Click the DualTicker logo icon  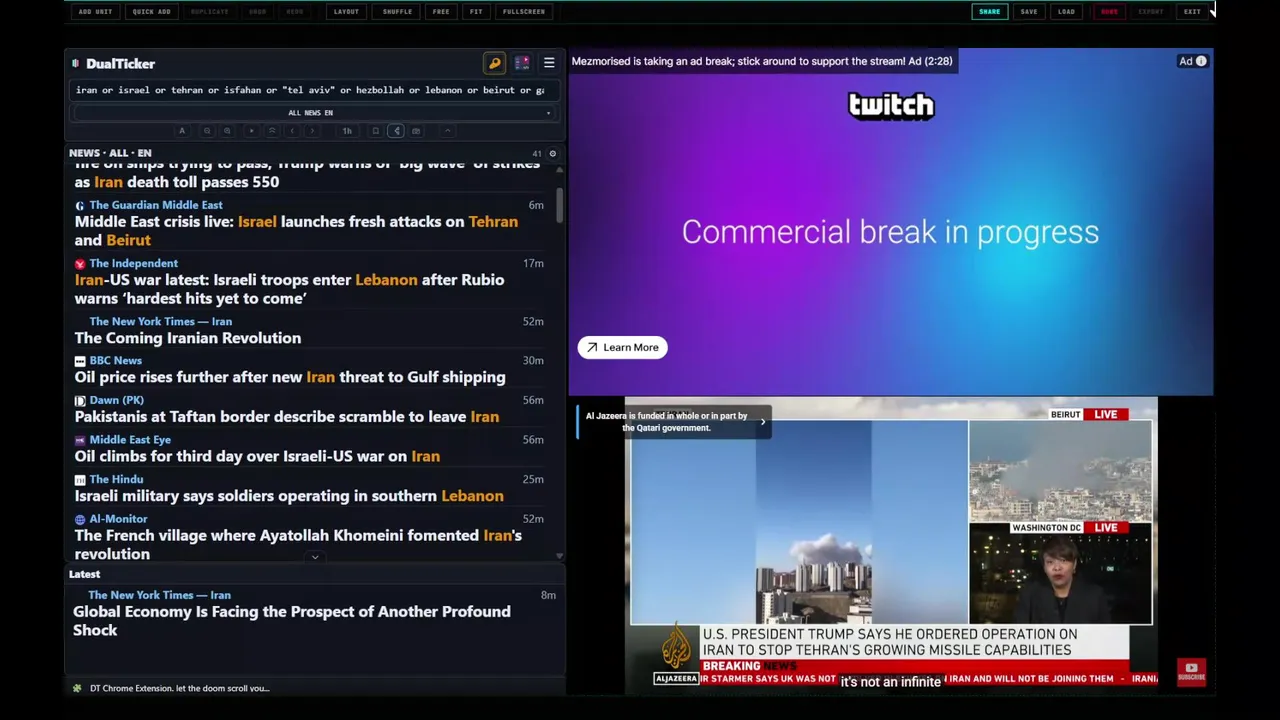click(x=75, y=63)
